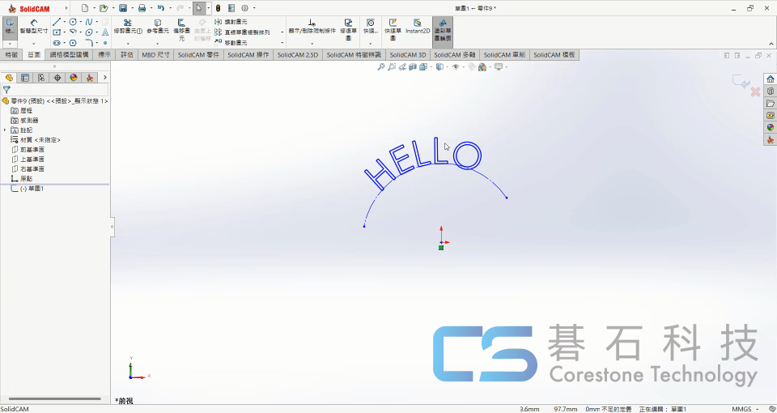Click the Save icon in the title toolbar
Viewport: 777px width, 413px height.
123,8
